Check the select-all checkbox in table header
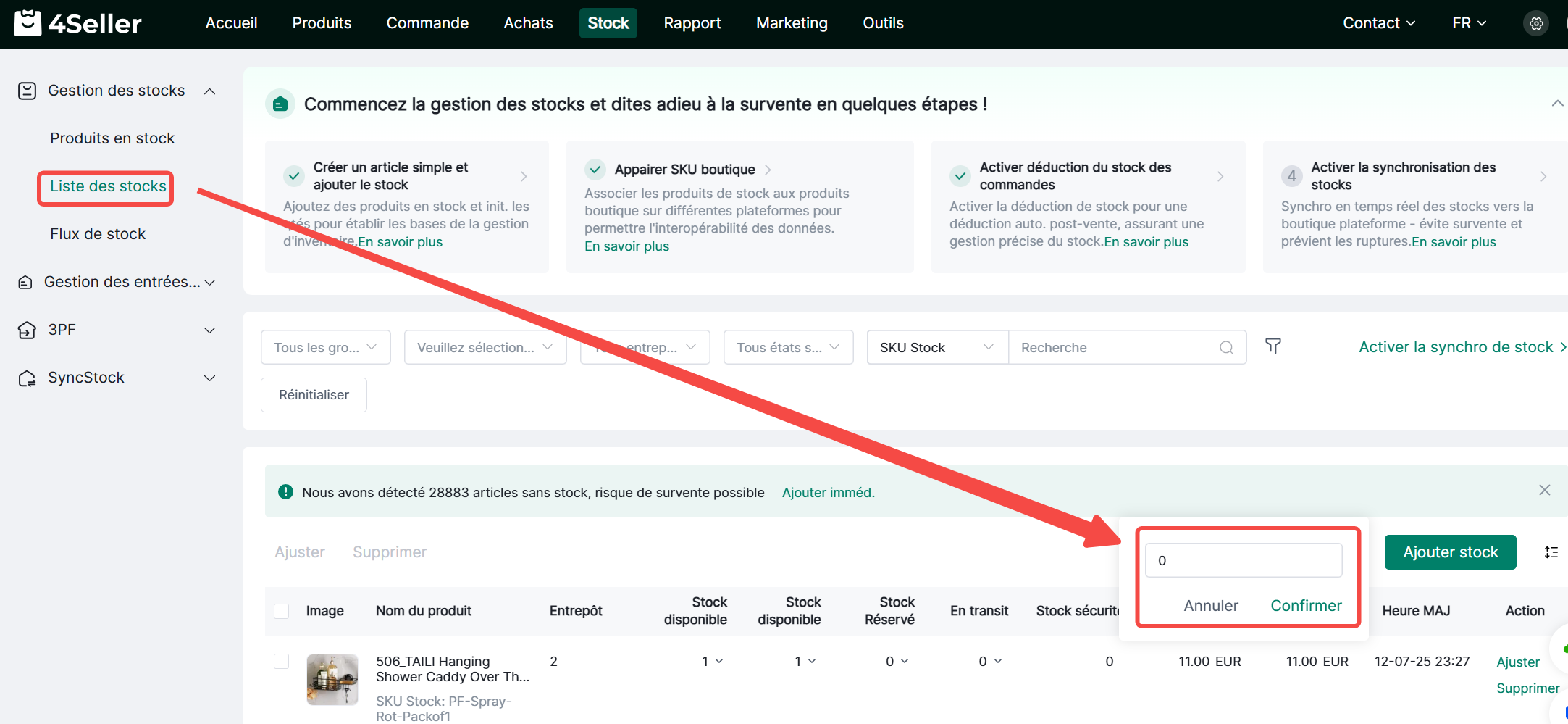Image resolution: width=1568 pixels, height=724 pixels. point(282,611)
